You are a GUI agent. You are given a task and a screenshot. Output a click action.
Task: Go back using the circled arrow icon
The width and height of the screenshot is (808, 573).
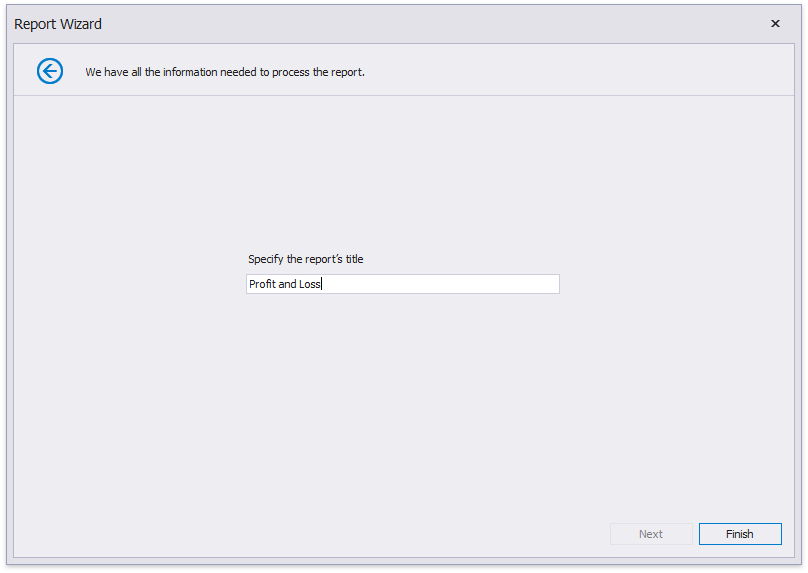click(x=50, y=71)
